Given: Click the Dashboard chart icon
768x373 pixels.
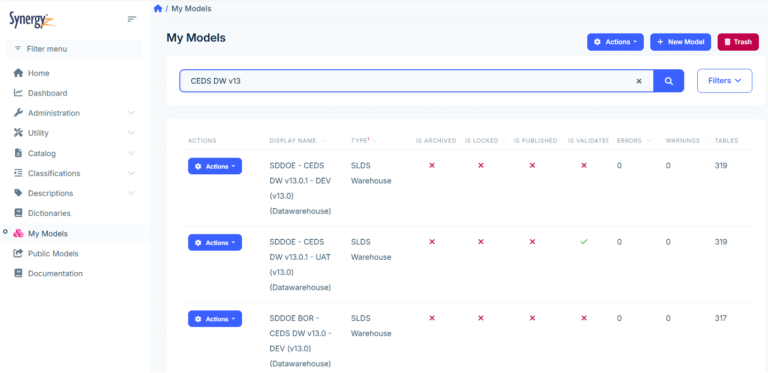Looking at the screenshot, I should tap(18, 93).
